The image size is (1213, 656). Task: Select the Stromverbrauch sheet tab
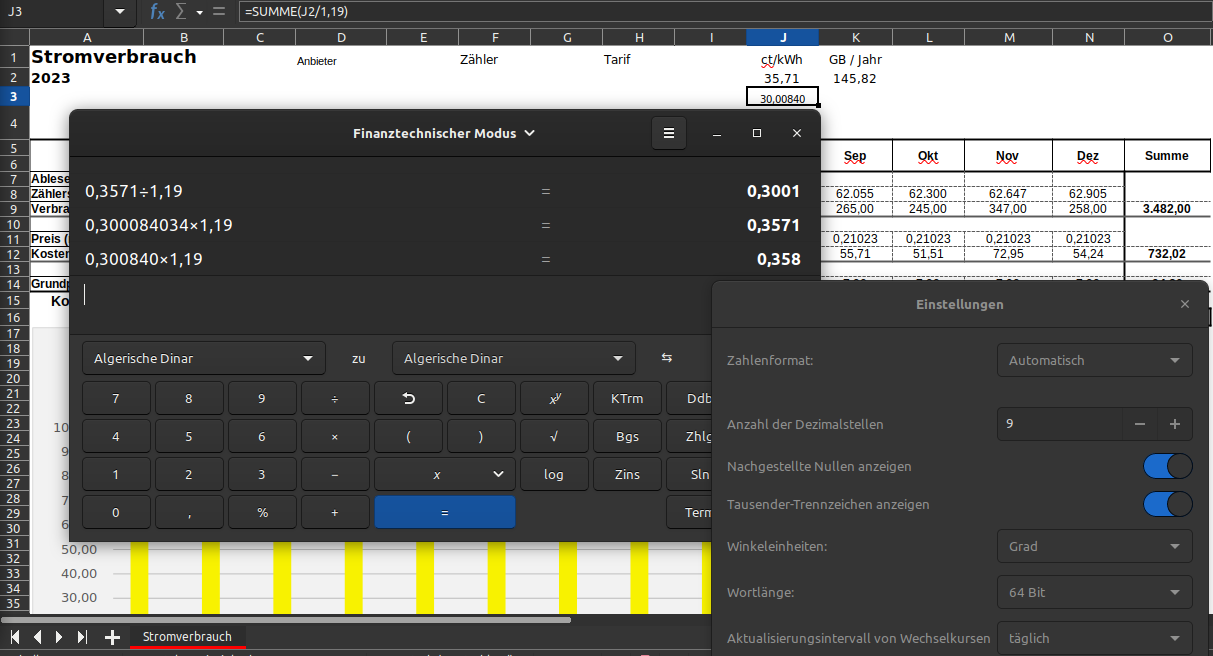click(x=187, y=637)
